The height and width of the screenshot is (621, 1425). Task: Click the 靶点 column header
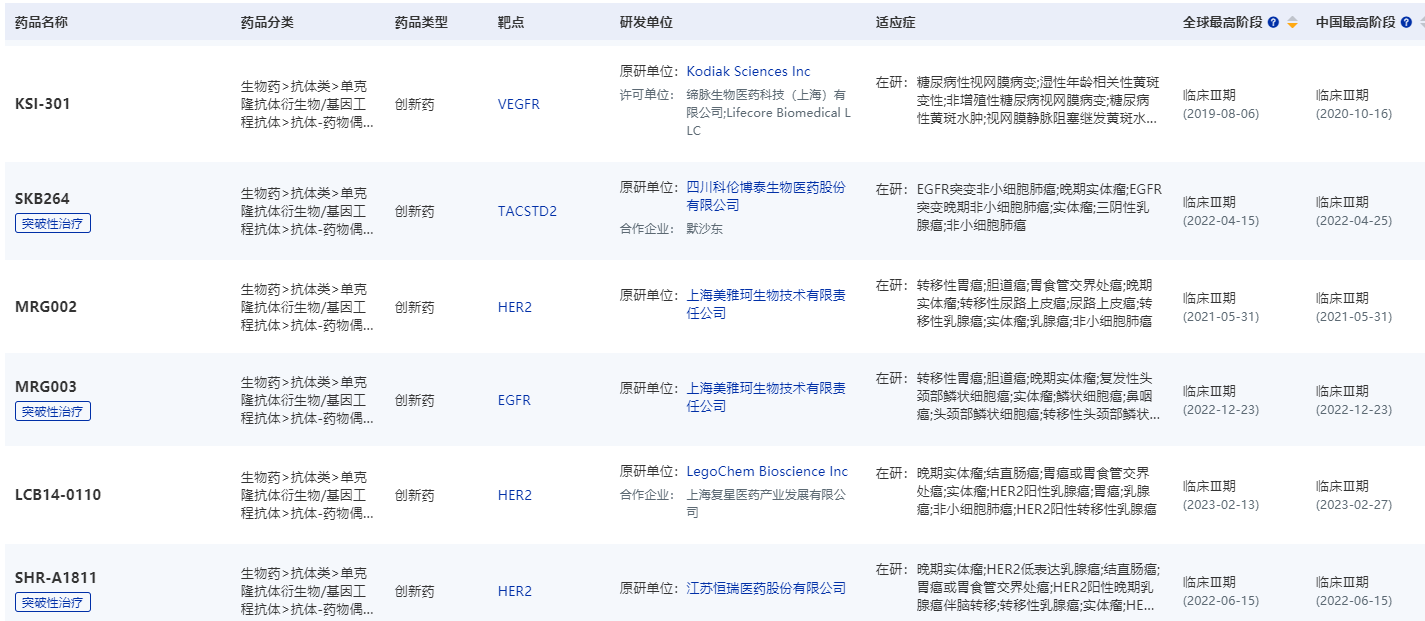pyautogui.click(x=511, y=22)
